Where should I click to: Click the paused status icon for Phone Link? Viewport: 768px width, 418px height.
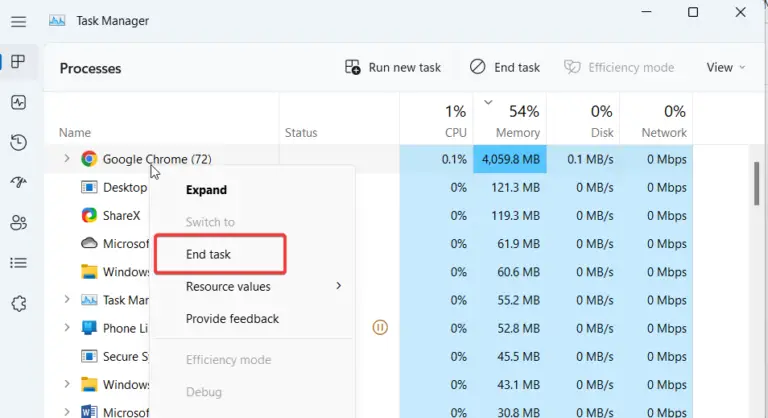pyautogui.click(x=380, y=327)
